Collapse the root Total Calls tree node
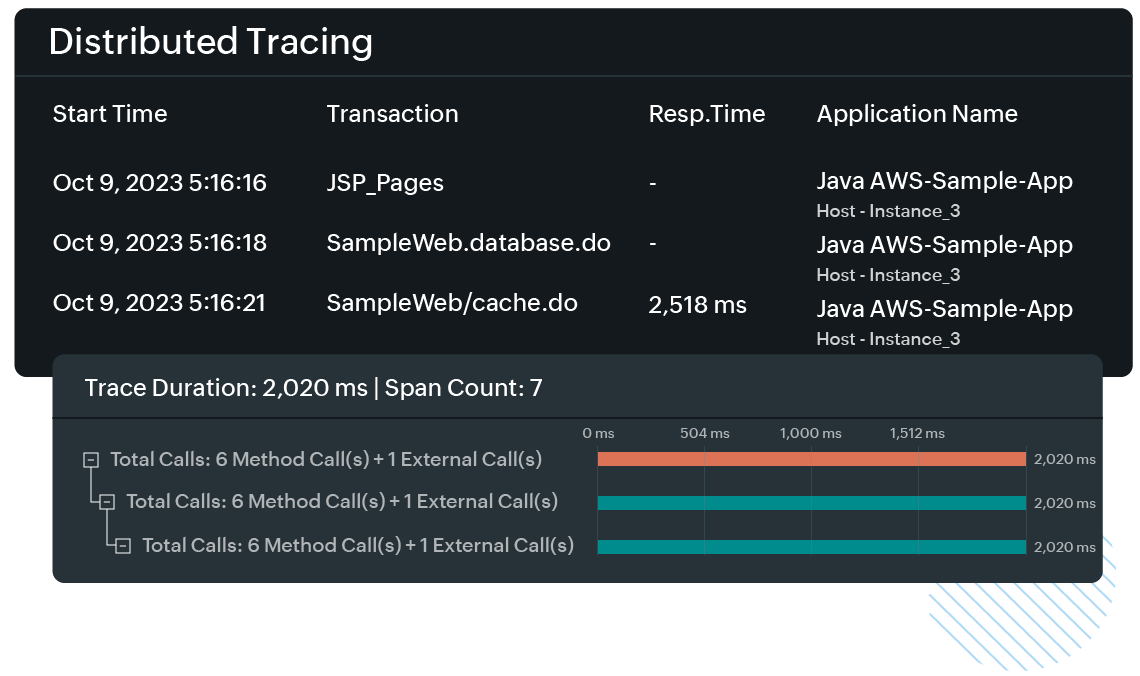1140x676 pixels. coord(91,458)
